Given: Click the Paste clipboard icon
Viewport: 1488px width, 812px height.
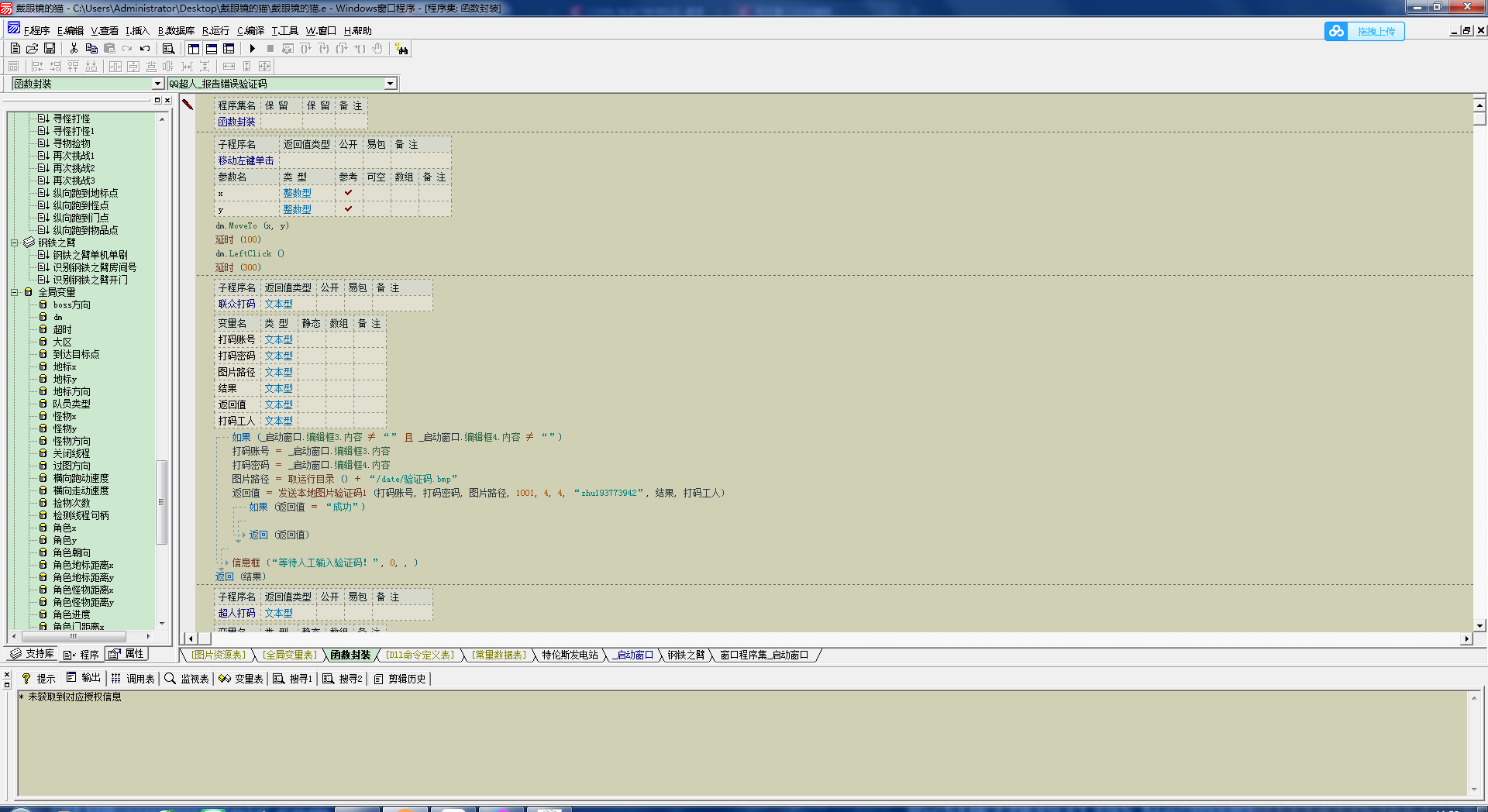Looking at the screenshot, I should pyautogui.click(x=109, y=49).
